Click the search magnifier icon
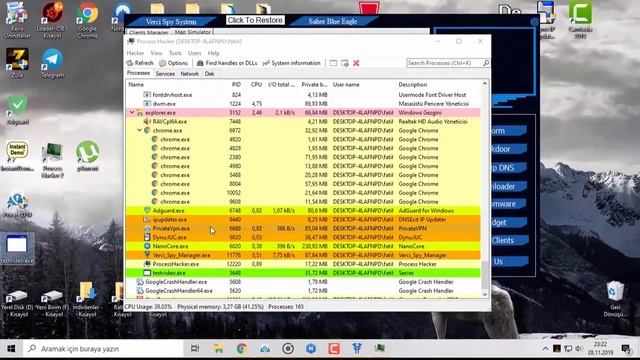 (x=486, y=63)
